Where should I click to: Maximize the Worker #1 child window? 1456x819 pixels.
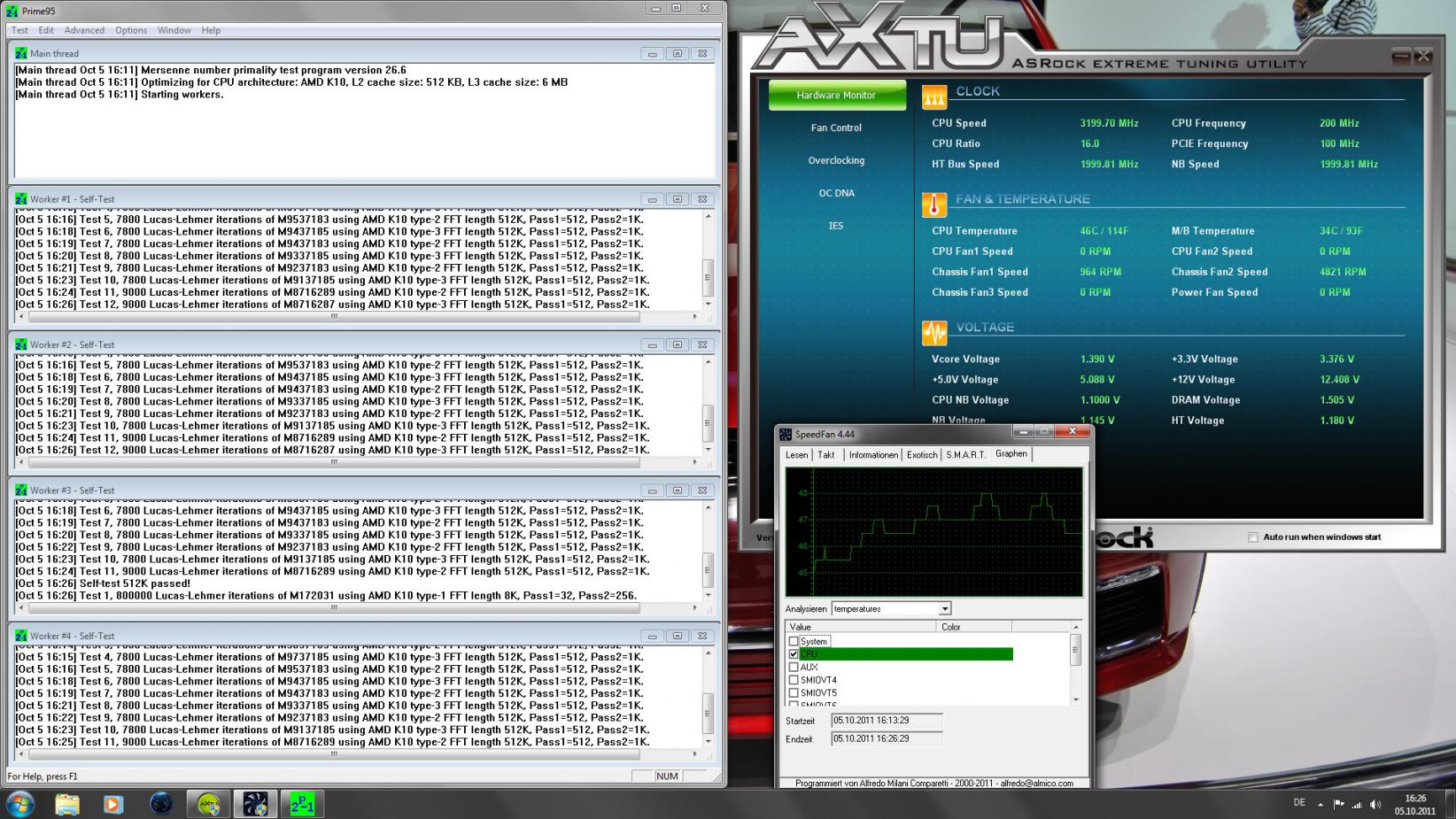678,199
